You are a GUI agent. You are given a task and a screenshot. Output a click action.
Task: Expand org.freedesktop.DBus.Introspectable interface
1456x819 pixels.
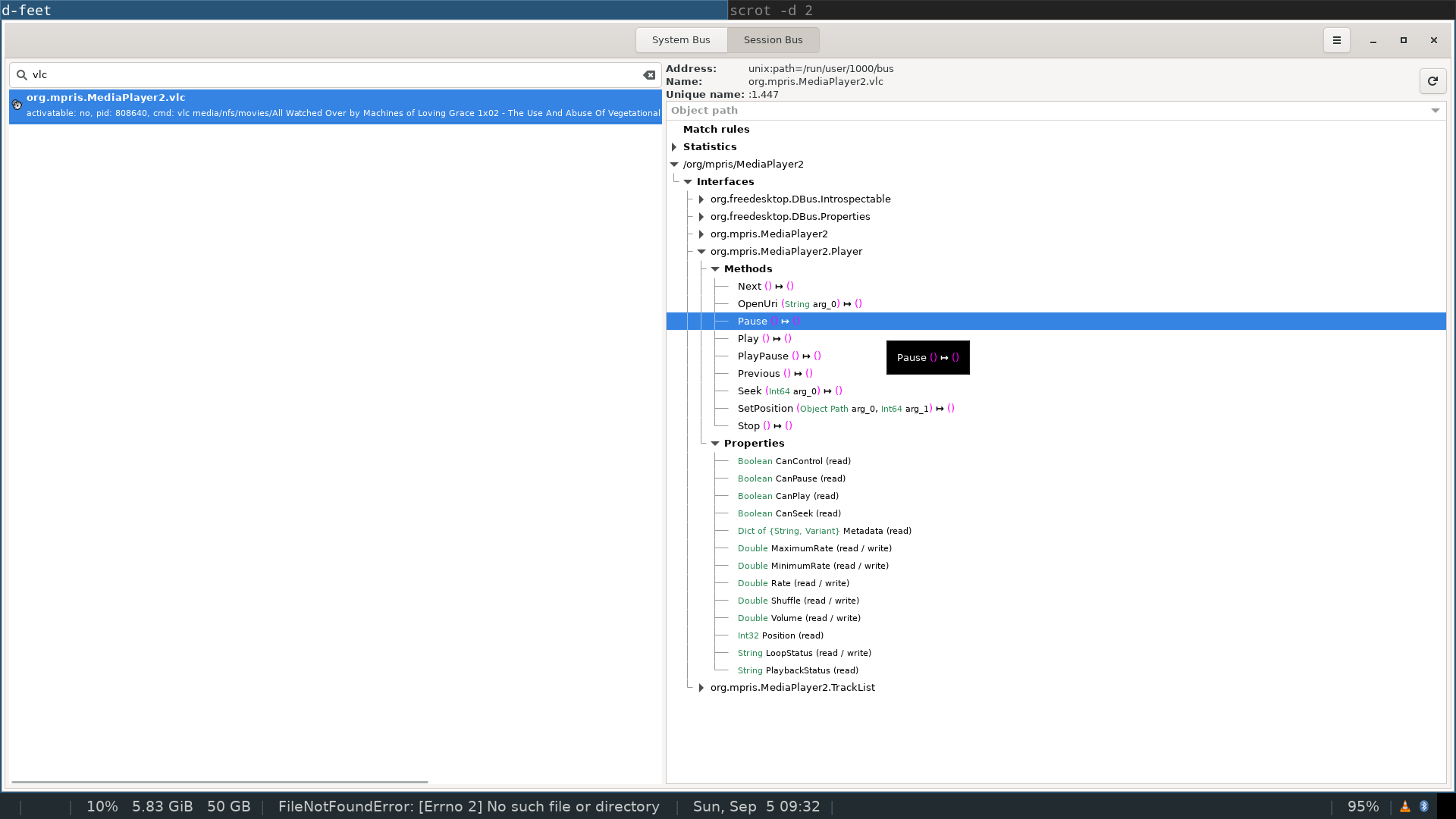pyautogui.click(x=701, y=199)
